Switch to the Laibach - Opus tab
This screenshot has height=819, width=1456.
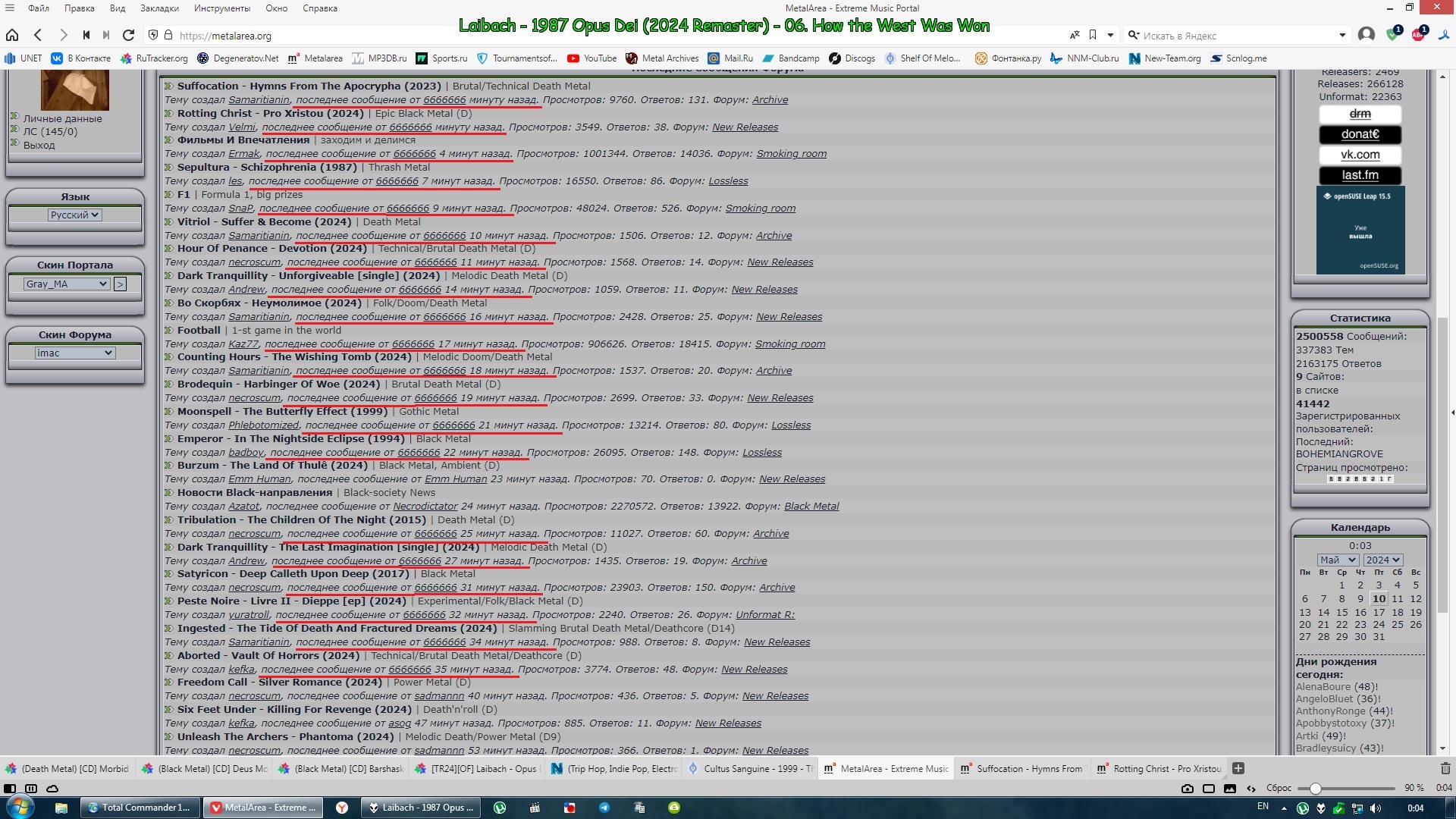[x=476, y=768]
